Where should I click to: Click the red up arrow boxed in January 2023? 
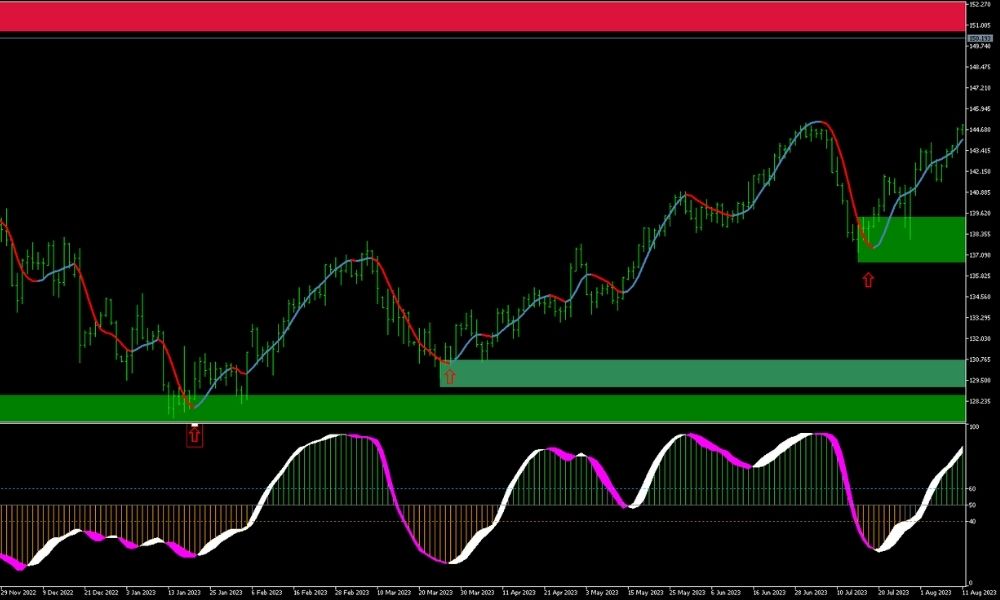[194, 436]
